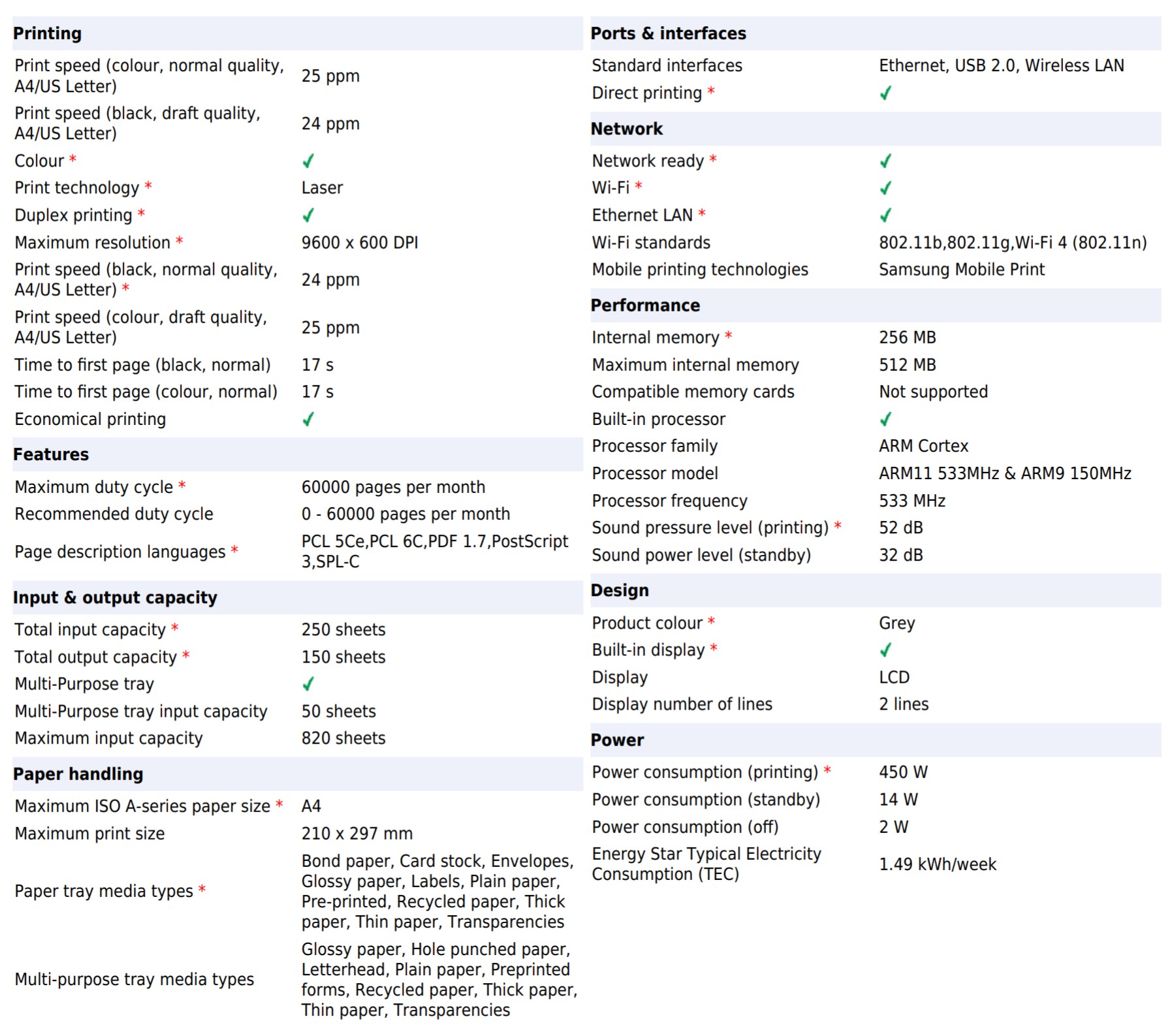Image resolution: width=1174 pixels, height=1036 pixels.
Task: Click the Features section header
Action: 51,454
